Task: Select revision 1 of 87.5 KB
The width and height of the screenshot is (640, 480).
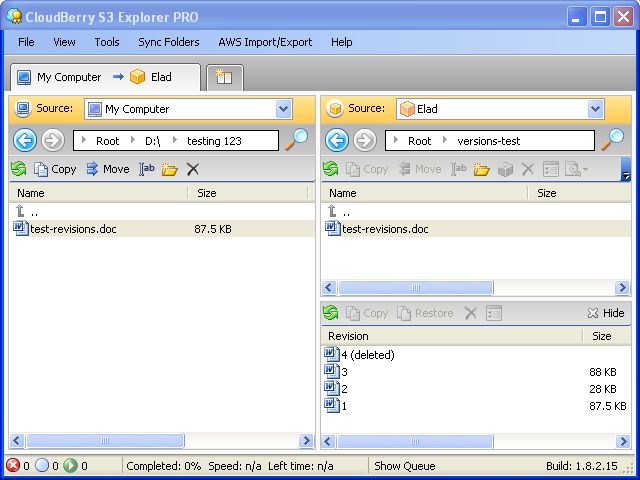Action: pos(476,406)
